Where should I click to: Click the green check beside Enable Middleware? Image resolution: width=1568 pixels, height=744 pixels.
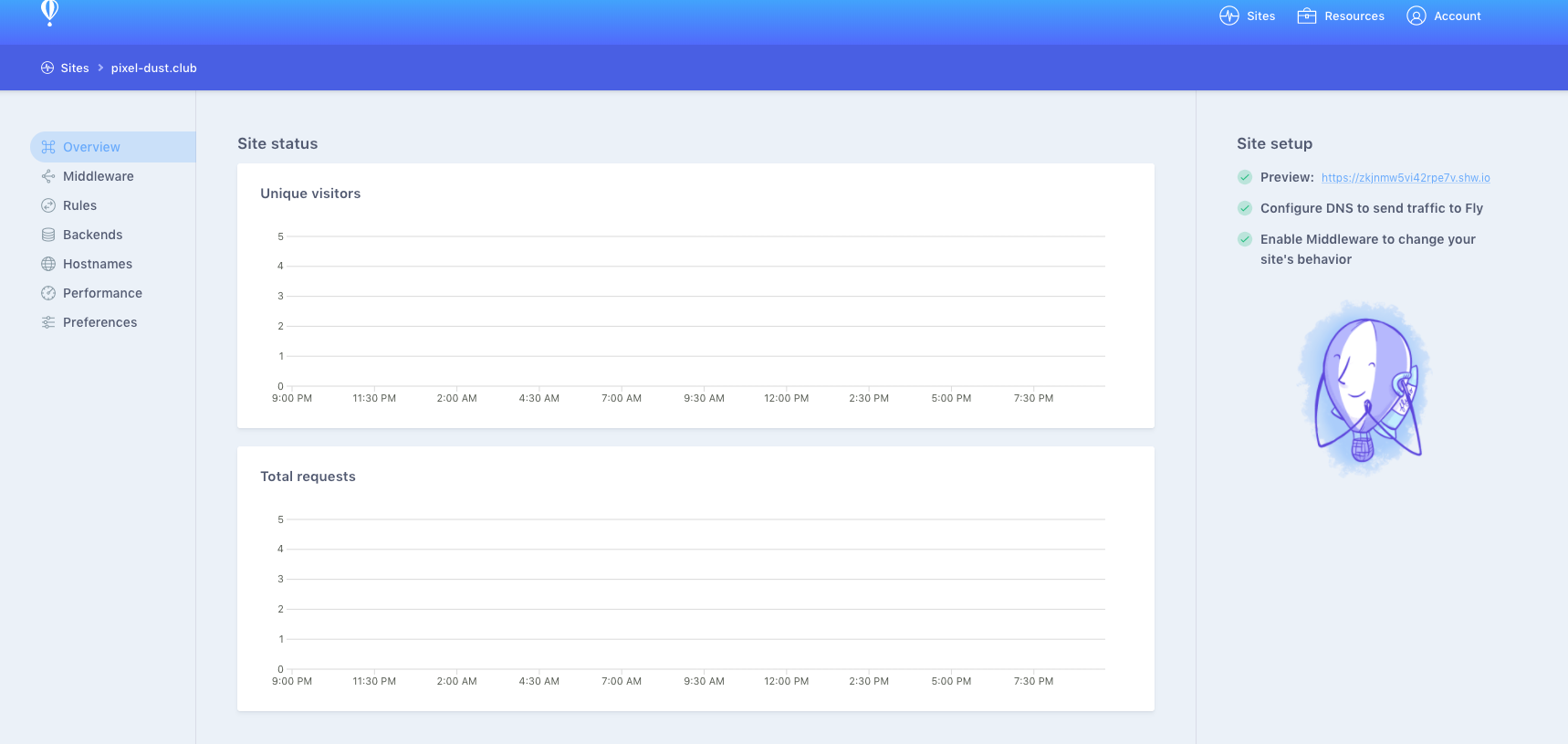coord(1245,239)
